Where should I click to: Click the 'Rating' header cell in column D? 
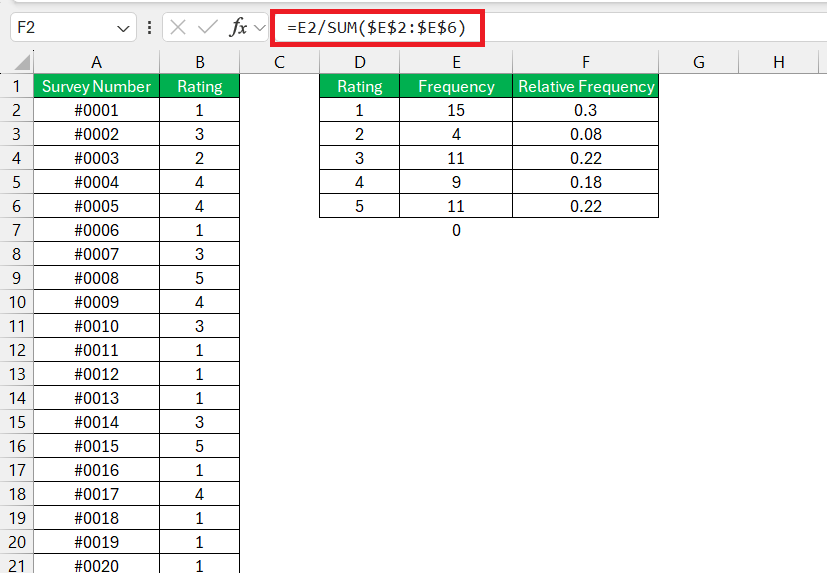click(x=360, y=86)
